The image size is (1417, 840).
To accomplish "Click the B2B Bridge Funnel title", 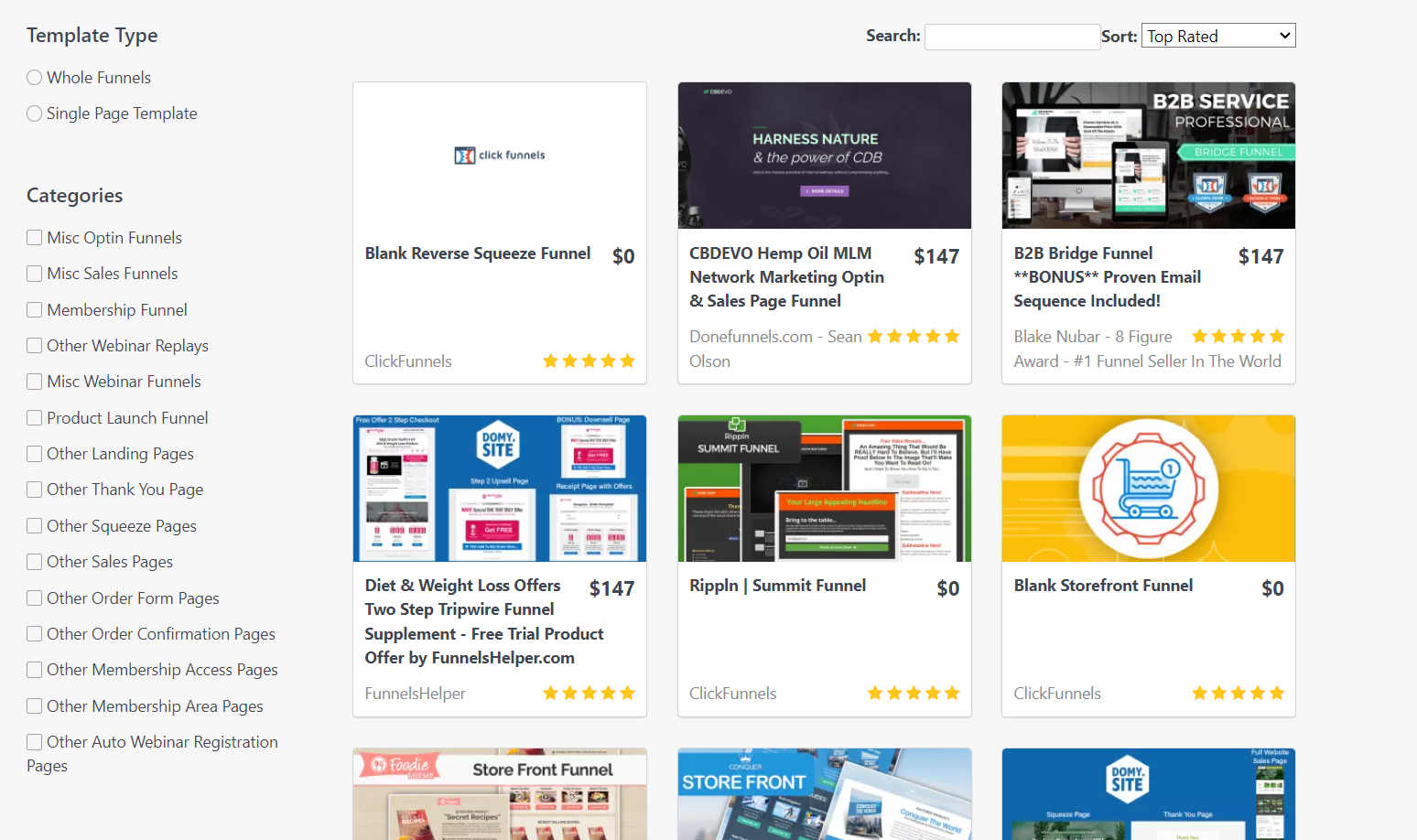I will (x=1108, y=277).
